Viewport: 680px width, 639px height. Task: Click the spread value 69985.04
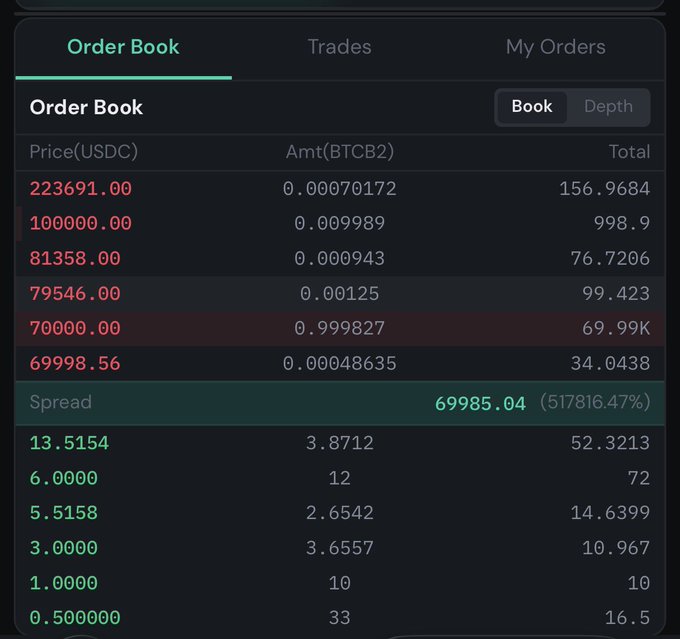480,404
